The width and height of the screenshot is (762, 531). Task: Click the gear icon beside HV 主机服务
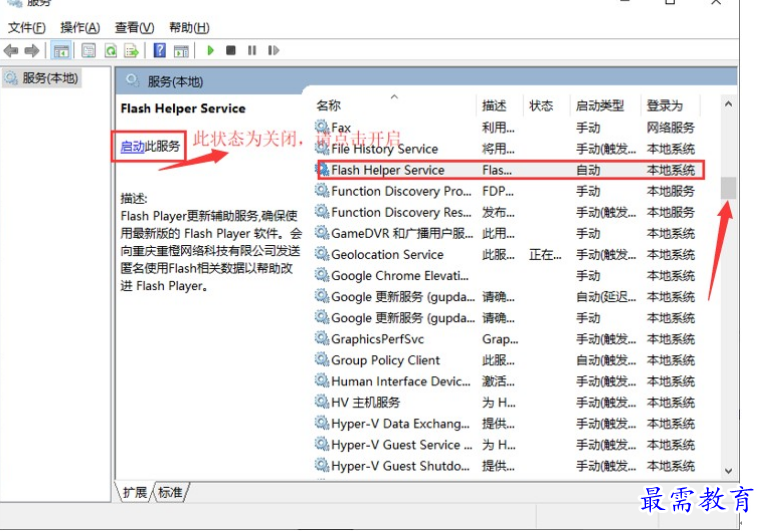[x=322, y=401]
